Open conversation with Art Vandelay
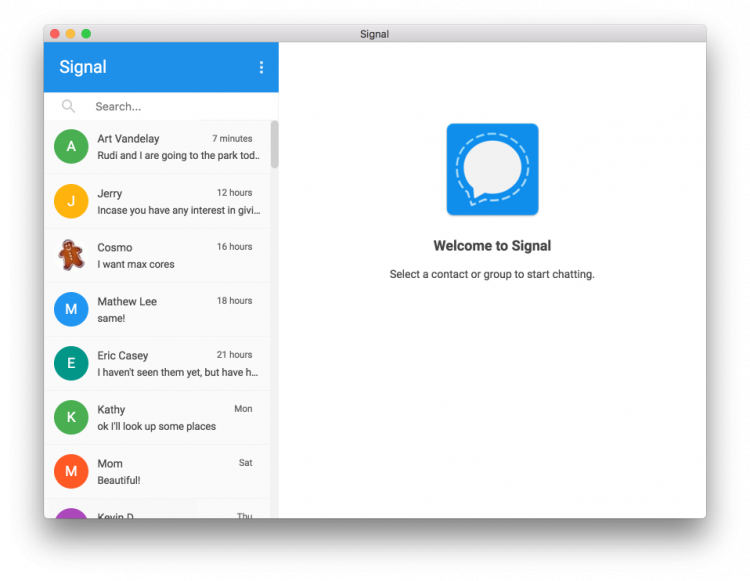This screenshot has height=581, width=750. 128,138
